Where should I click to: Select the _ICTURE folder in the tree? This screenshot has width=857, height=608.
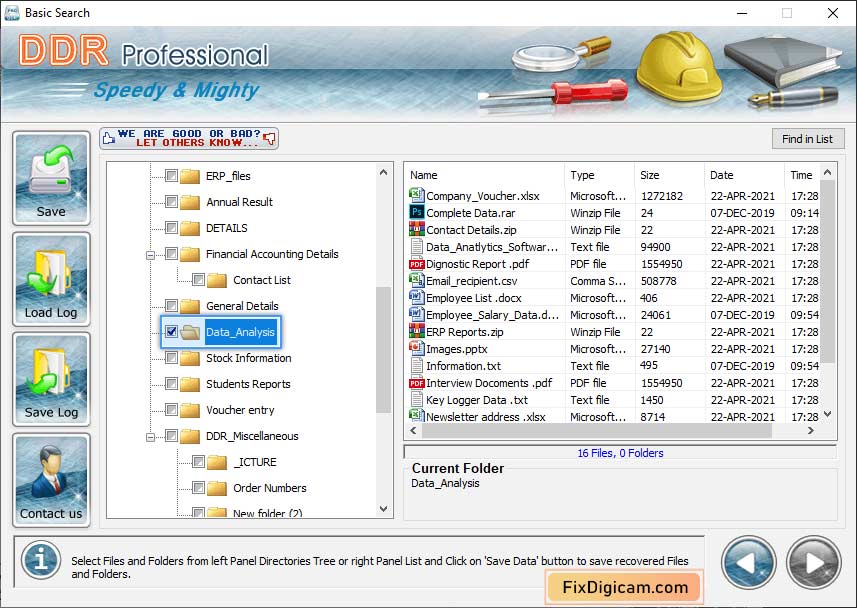click(255, 462)
